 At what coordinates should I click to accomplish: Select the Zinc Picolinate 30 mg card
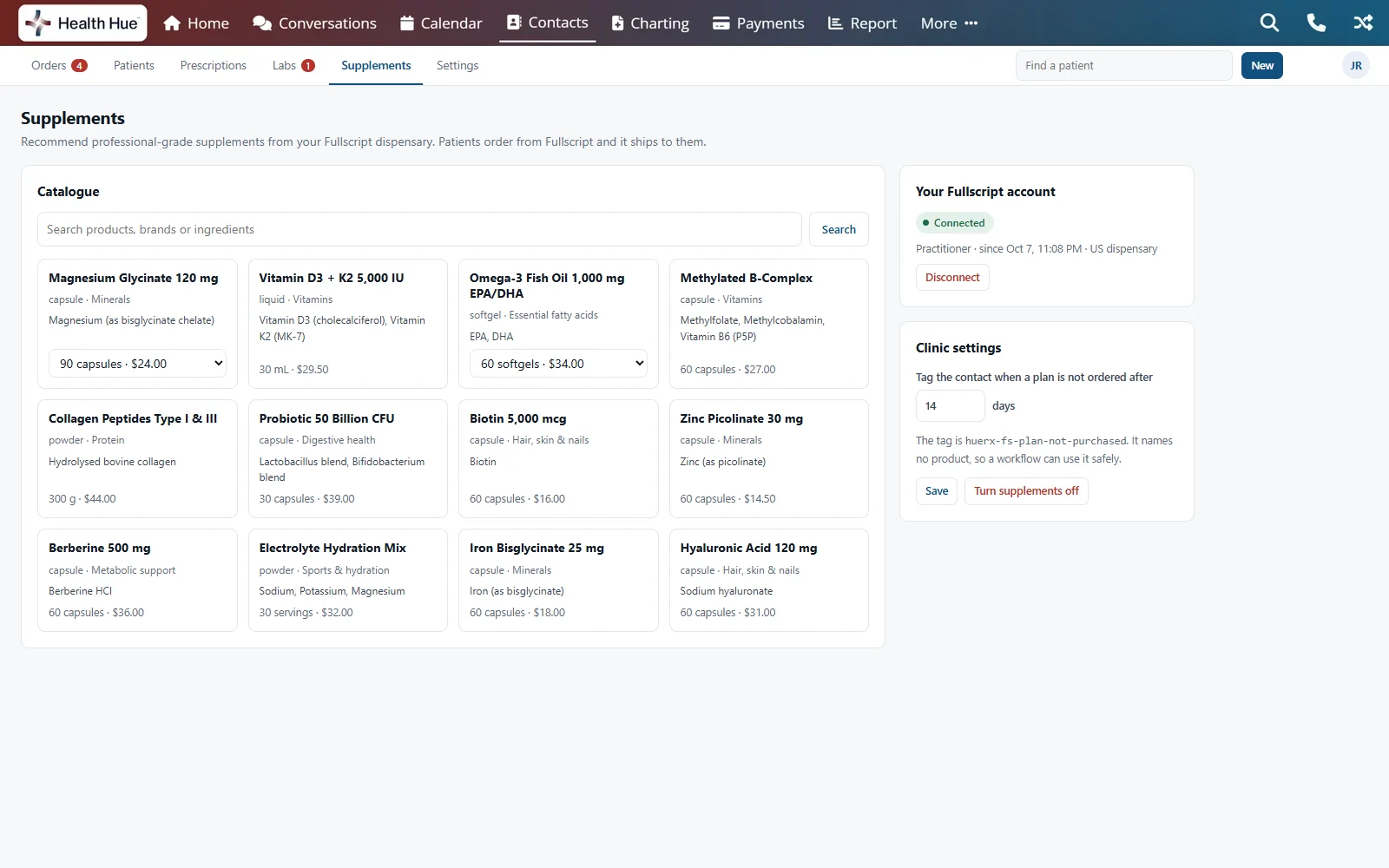click(x=769, y=458)
